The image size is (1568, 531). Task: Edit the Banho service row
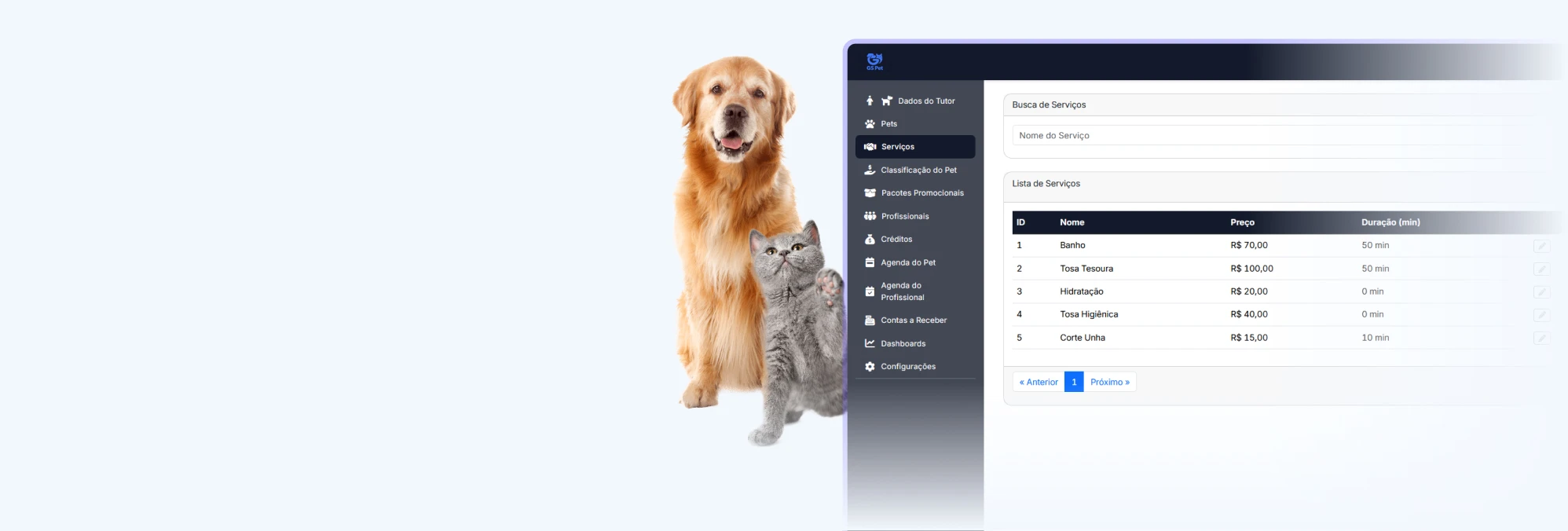1541,246
